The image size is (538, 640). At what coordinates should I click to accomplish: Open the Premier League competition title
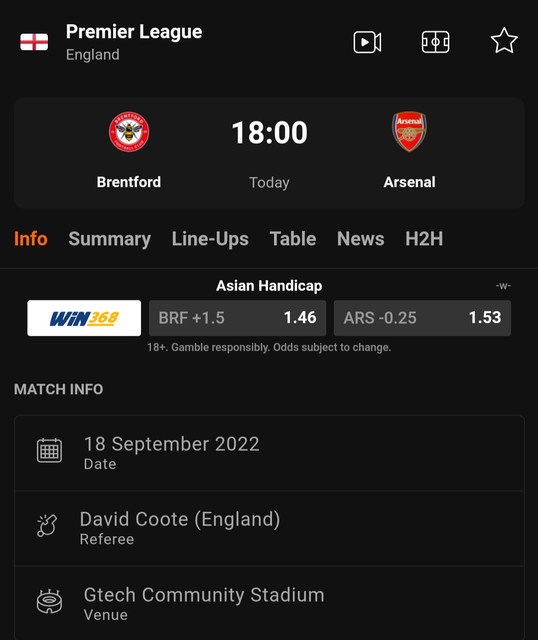coord(134,31)
